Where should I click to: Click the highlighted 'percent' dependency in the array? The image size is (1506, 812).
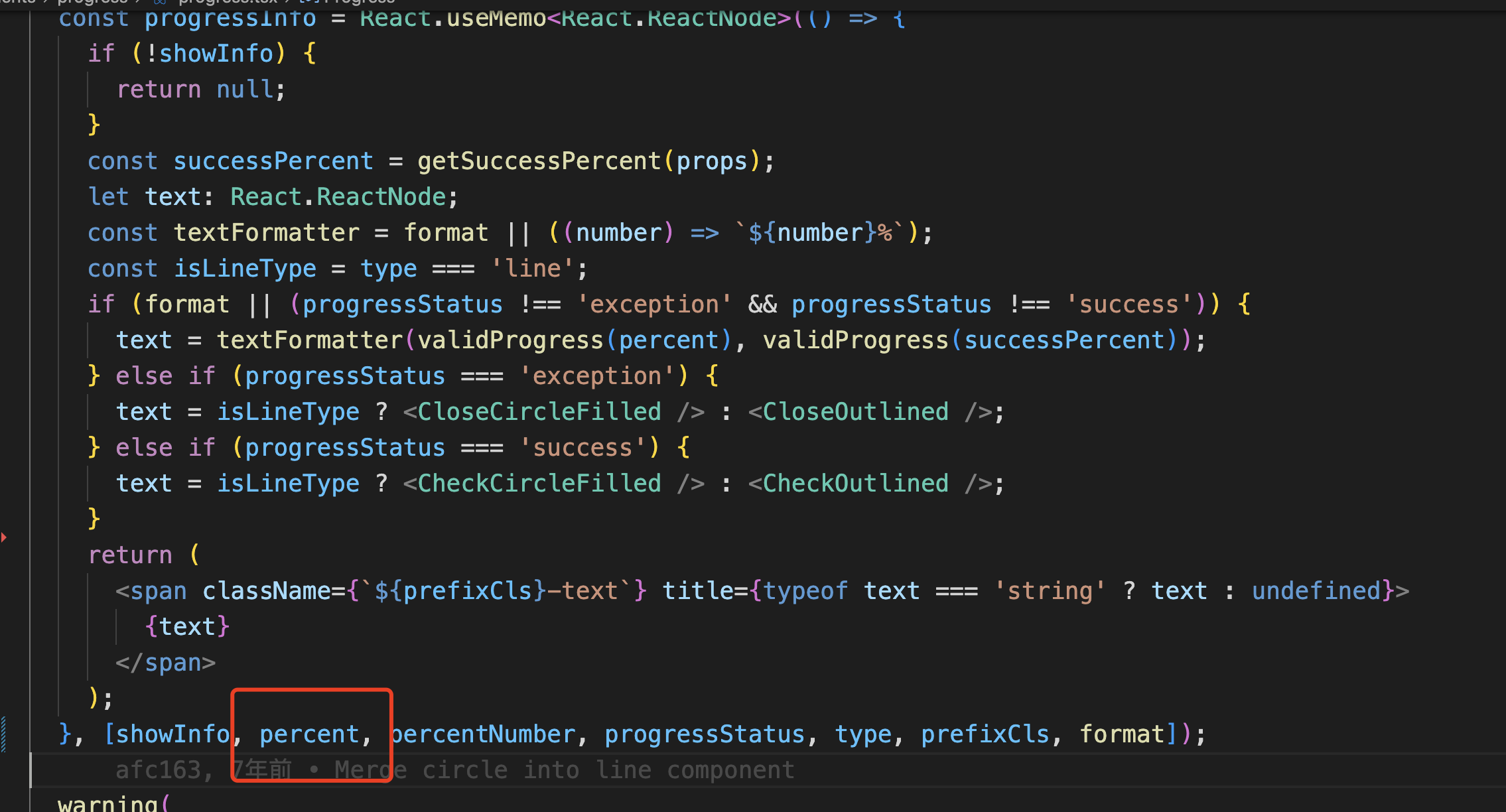pos(309,734)
